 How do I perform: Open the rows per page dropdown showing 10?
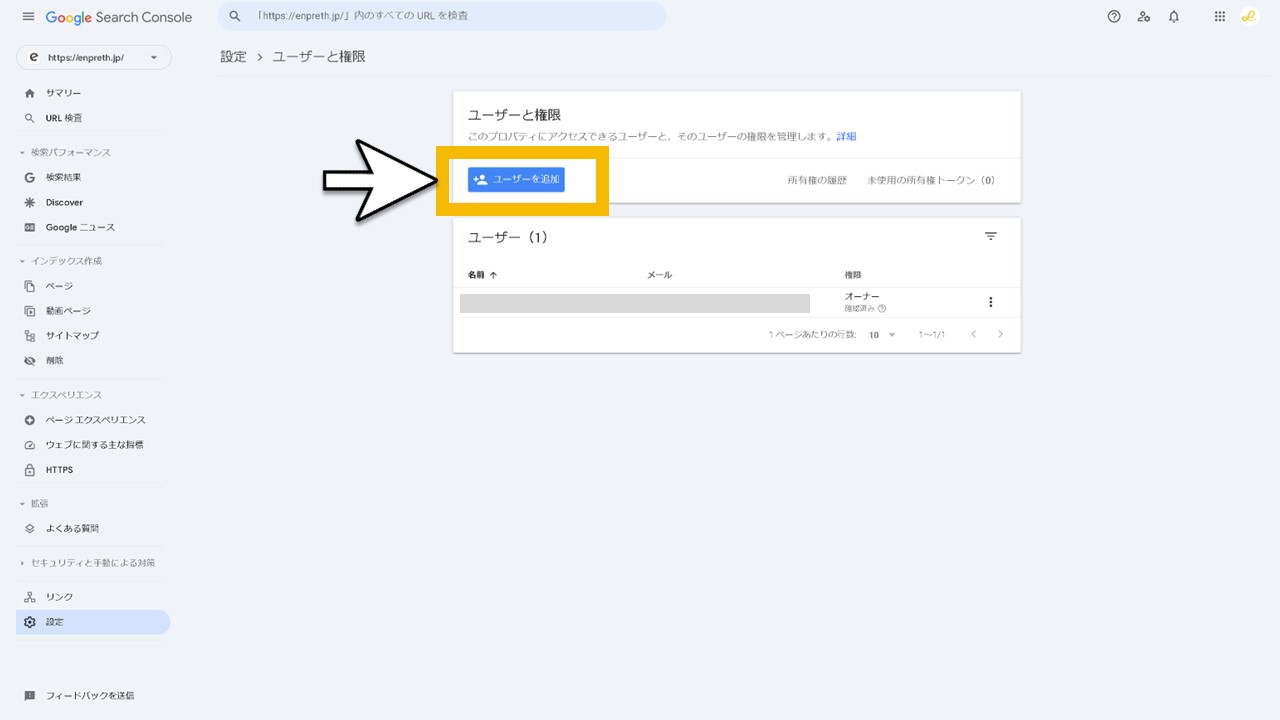point(882,335)
